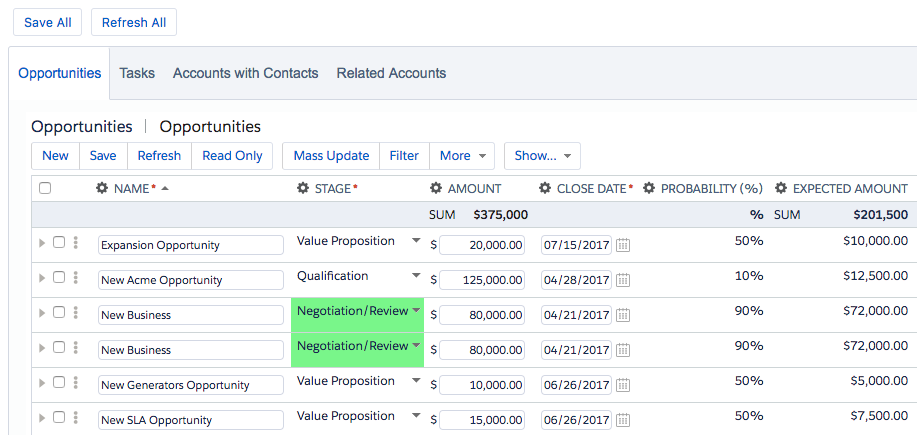Switch to the Tasks tab
This screenshot has width=917, height=435.
click(x=137, y=73)
